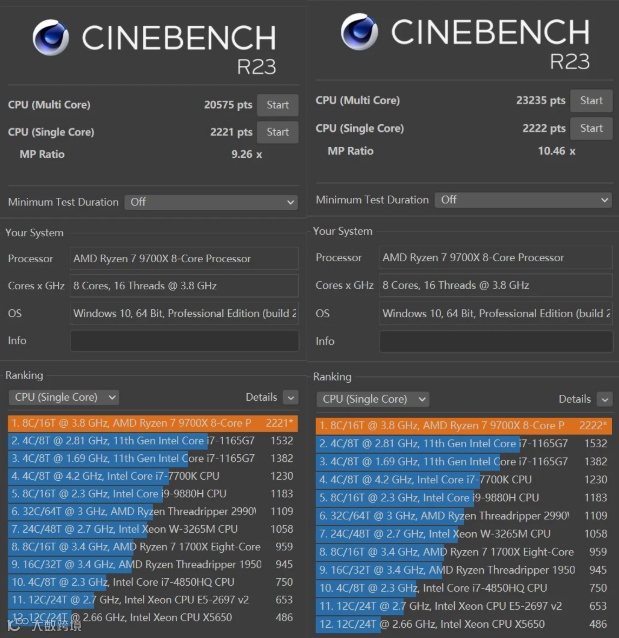Select Ryzen 7 9700X ranking row scoring 2221
Screen dimensions: 619x638
pyautogui.click(x=153, y=423)
